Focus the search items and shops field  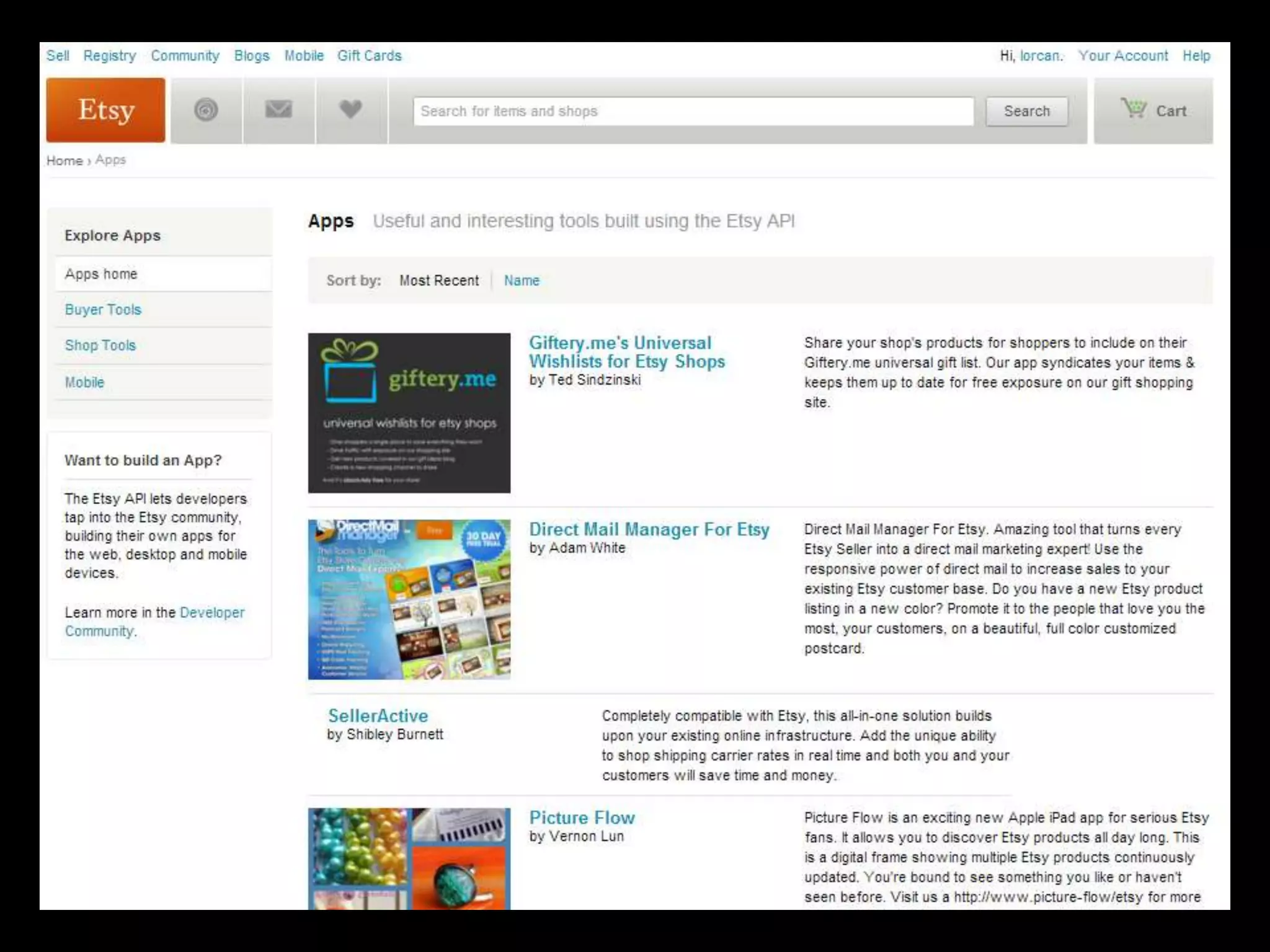coord(693,112)
